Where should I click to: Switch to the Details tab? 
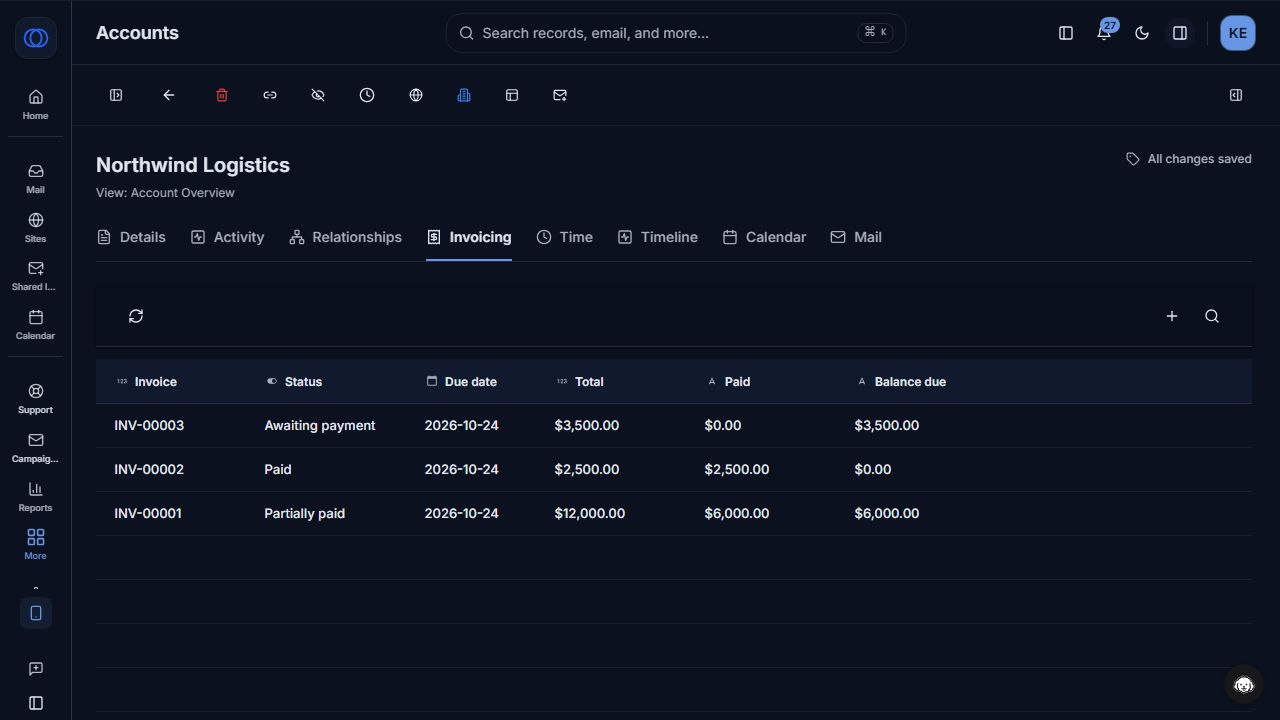point(131,237)
